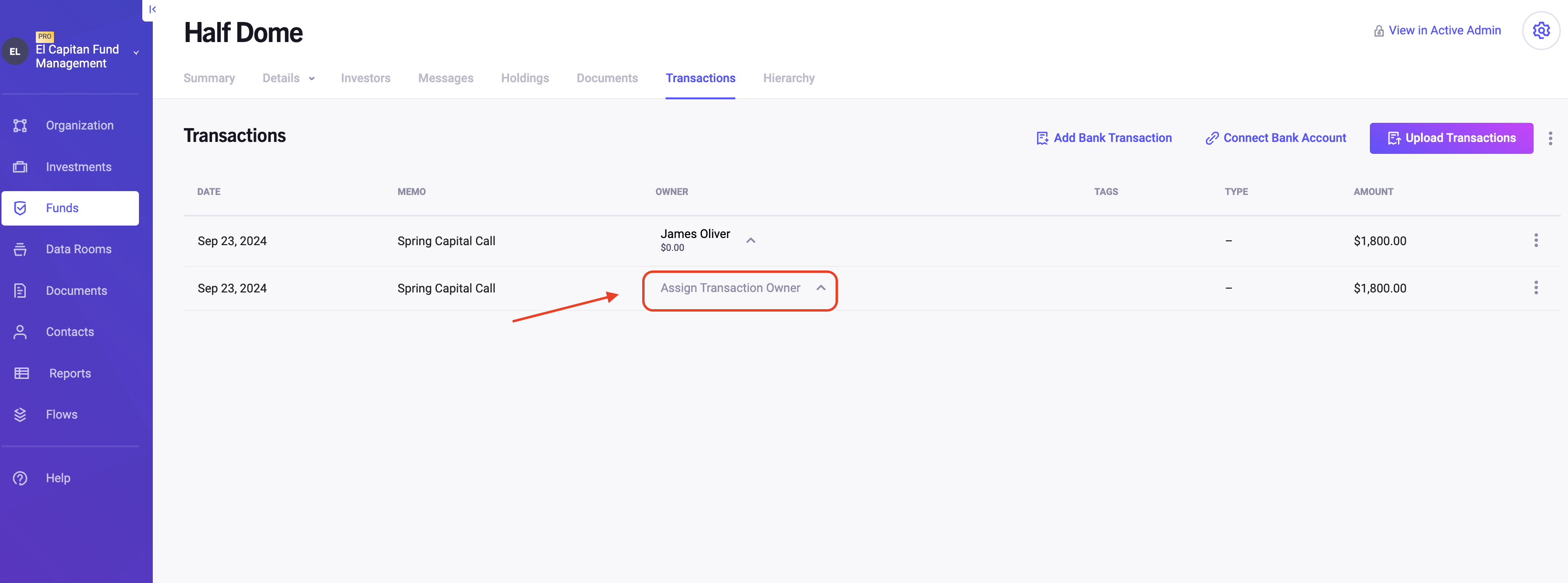Click the Add Bank Transaction receipt icon
1568x583 pixels.
point(1042,138)
